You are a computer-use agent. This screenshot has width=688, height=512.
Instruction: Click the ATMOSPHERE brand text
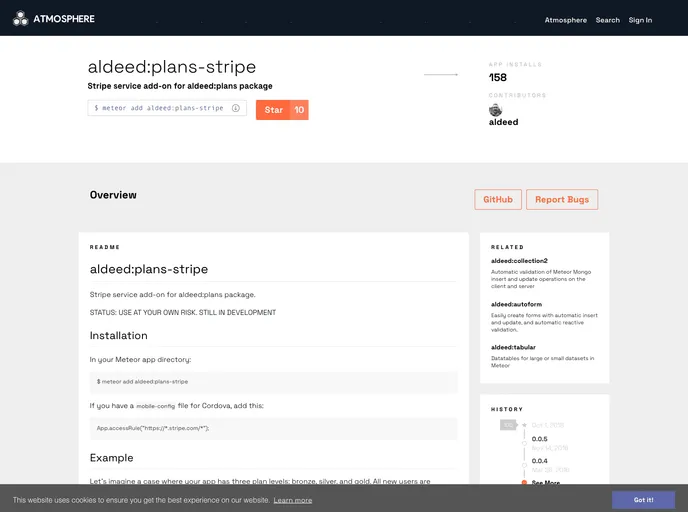64,19
